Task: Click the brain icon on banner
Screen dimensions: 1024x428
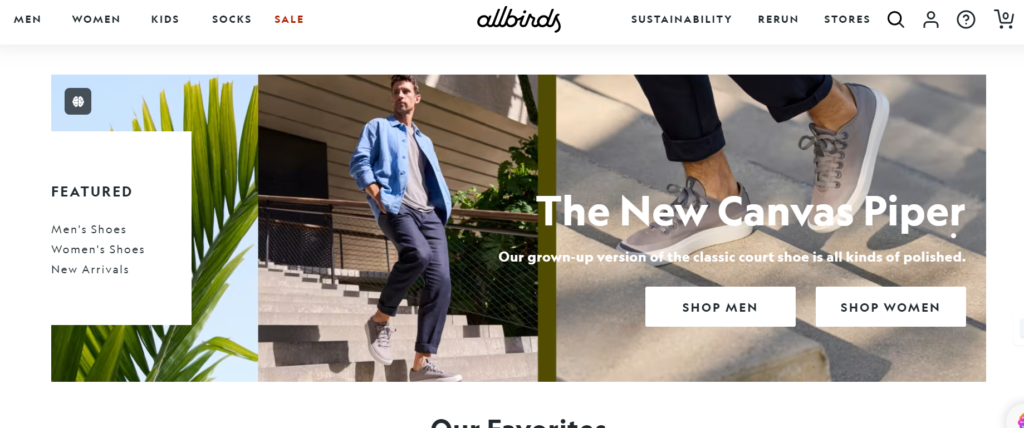Action: coord(78,101)
